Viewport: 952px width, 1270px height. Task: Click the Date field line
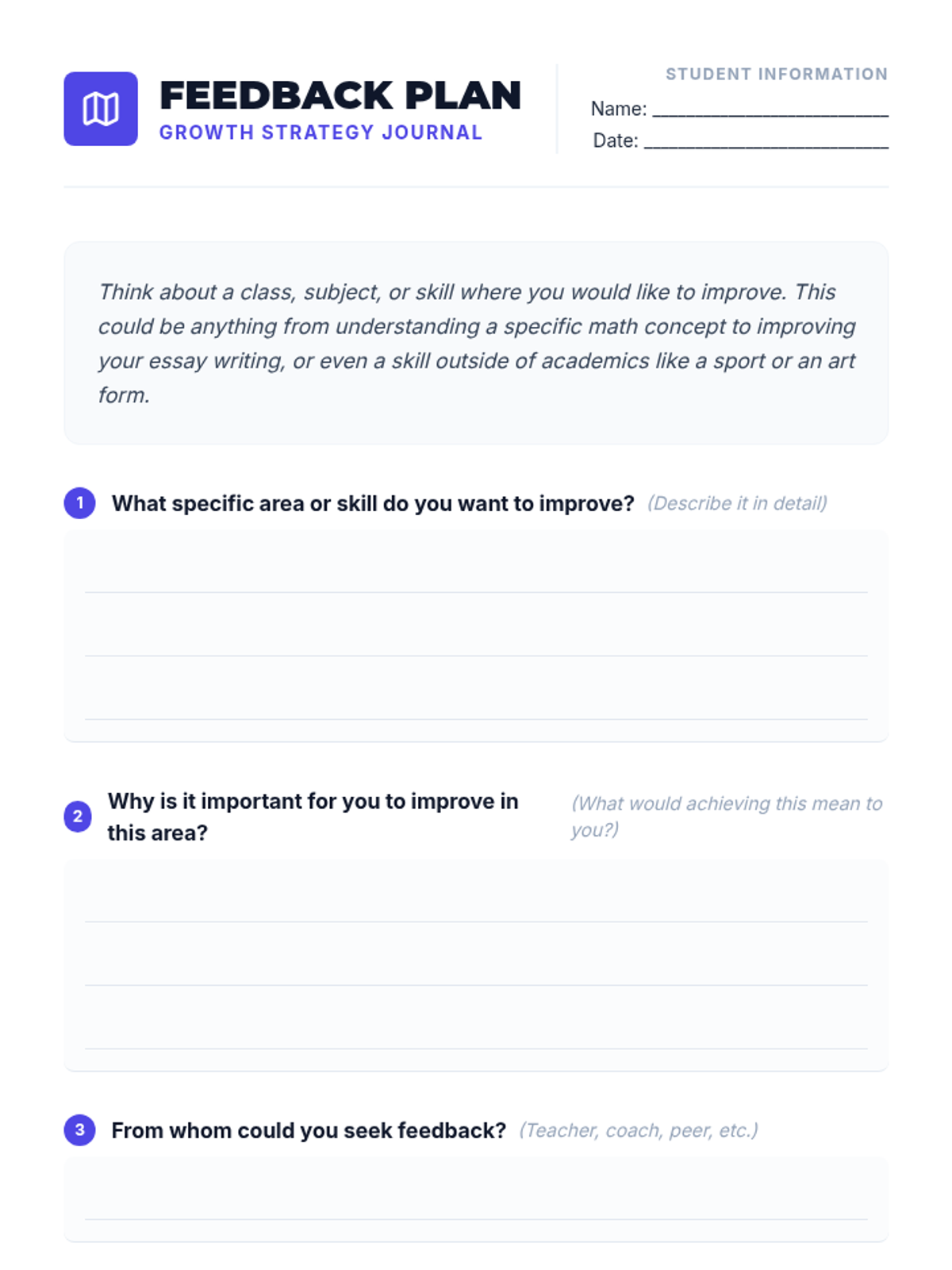point(766,140)
